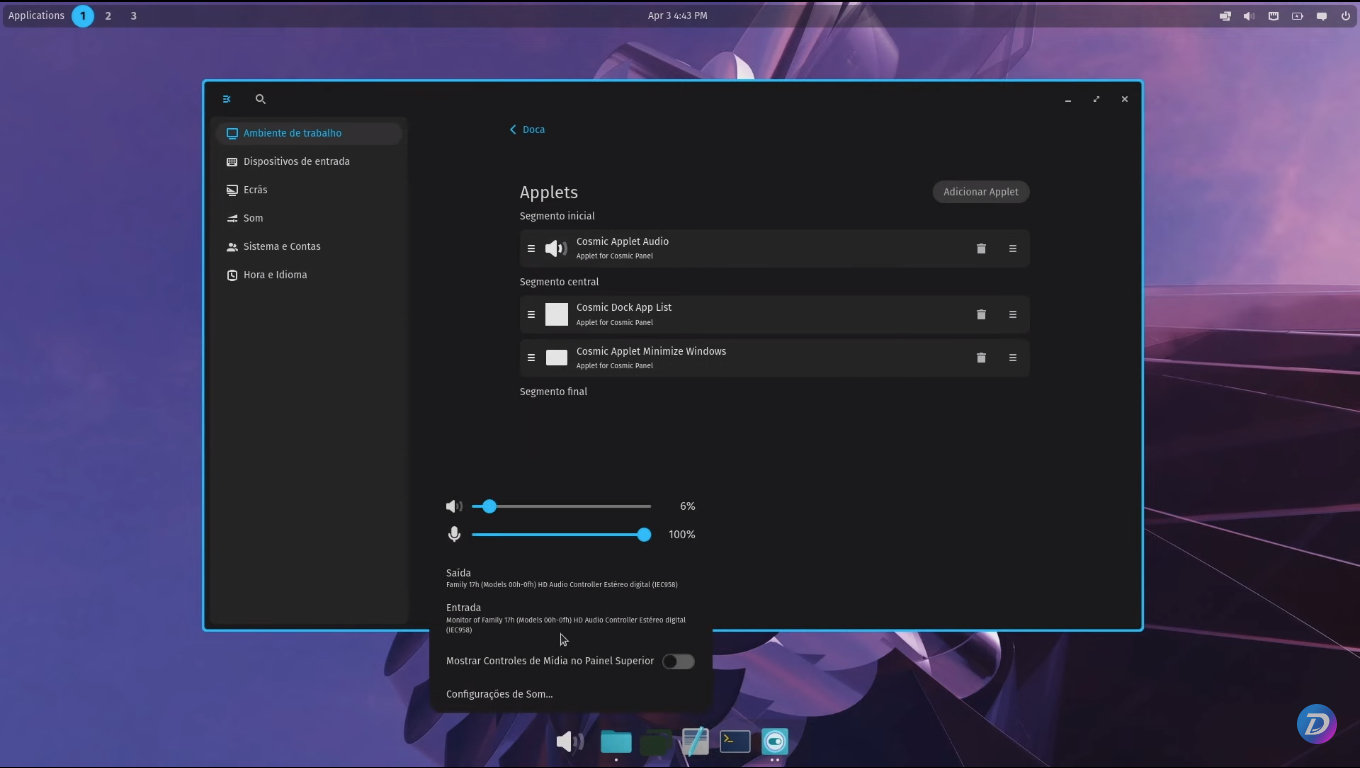
Task: Click the Cosmic Applet Audio title text
Action: pyautogui.click(x=622, y=241)
